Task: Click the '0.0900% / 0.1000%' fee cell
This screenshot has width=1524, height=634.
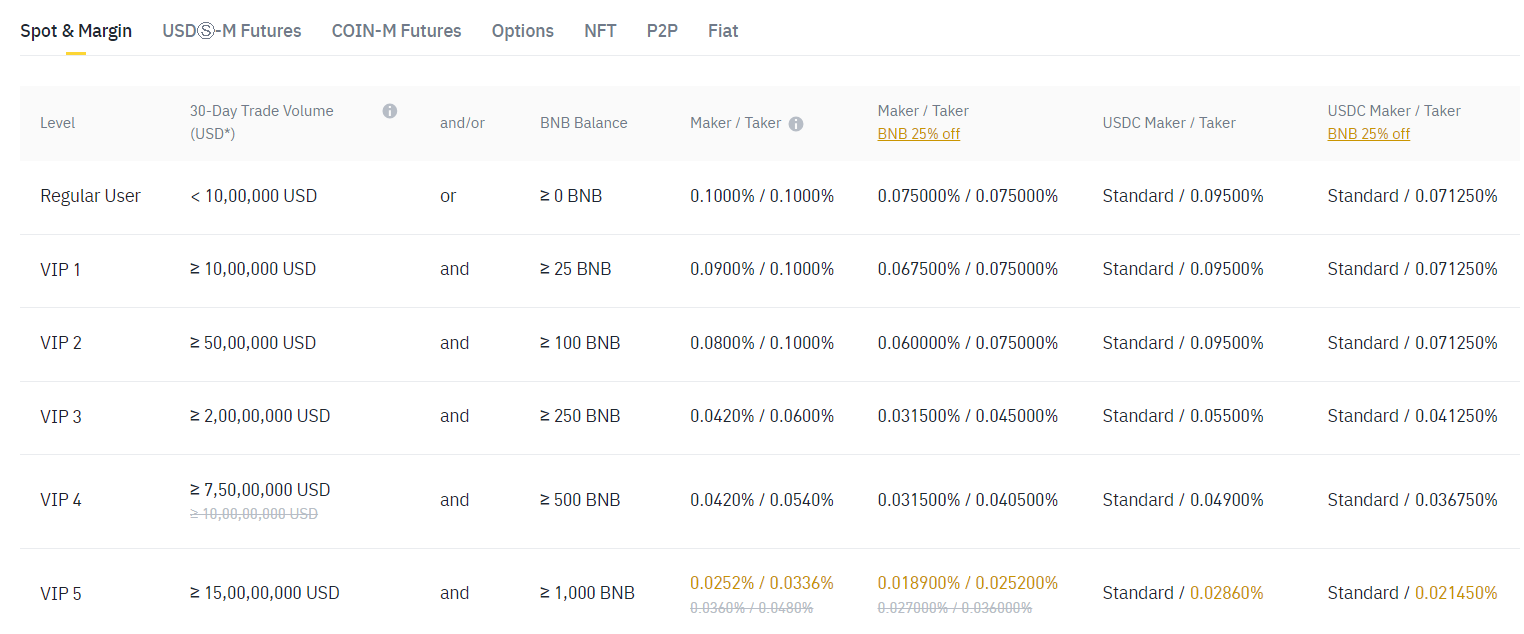Action: click(x=762, y=269)
